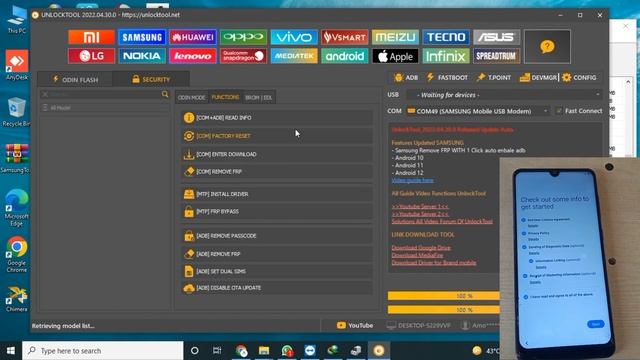Open Task View on the taskbar
The width and height of the screenshot is (640, 360).
coord(217,351)
